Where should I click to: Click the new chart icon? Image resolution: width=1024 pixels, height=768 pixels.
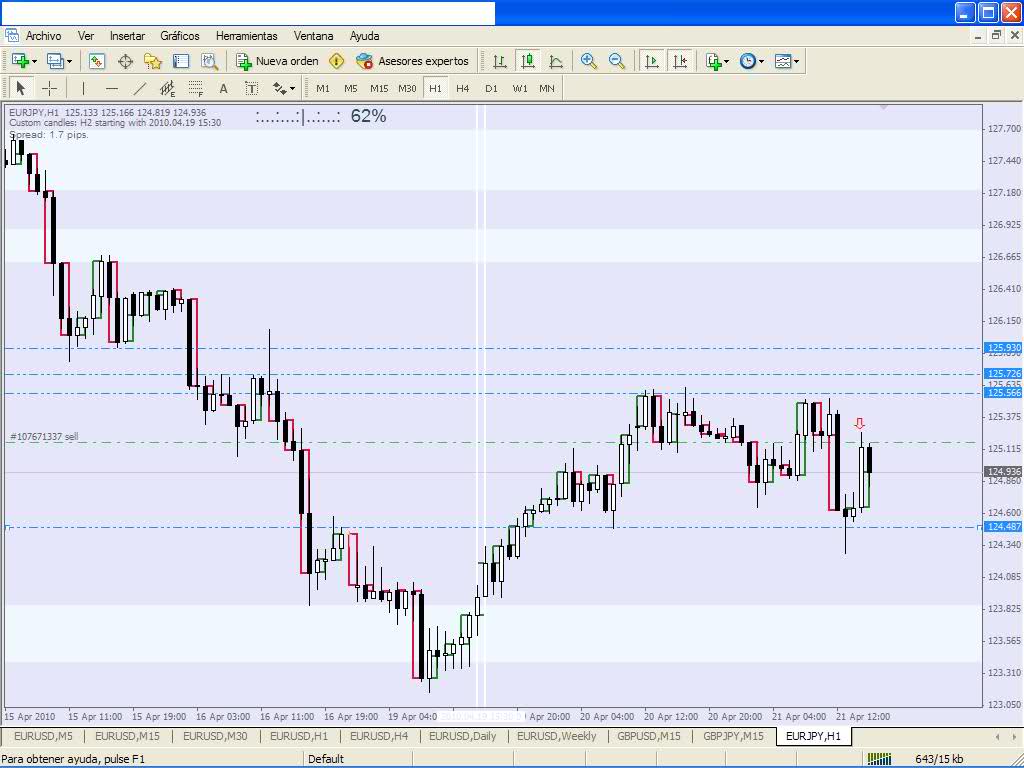point(19,61)
